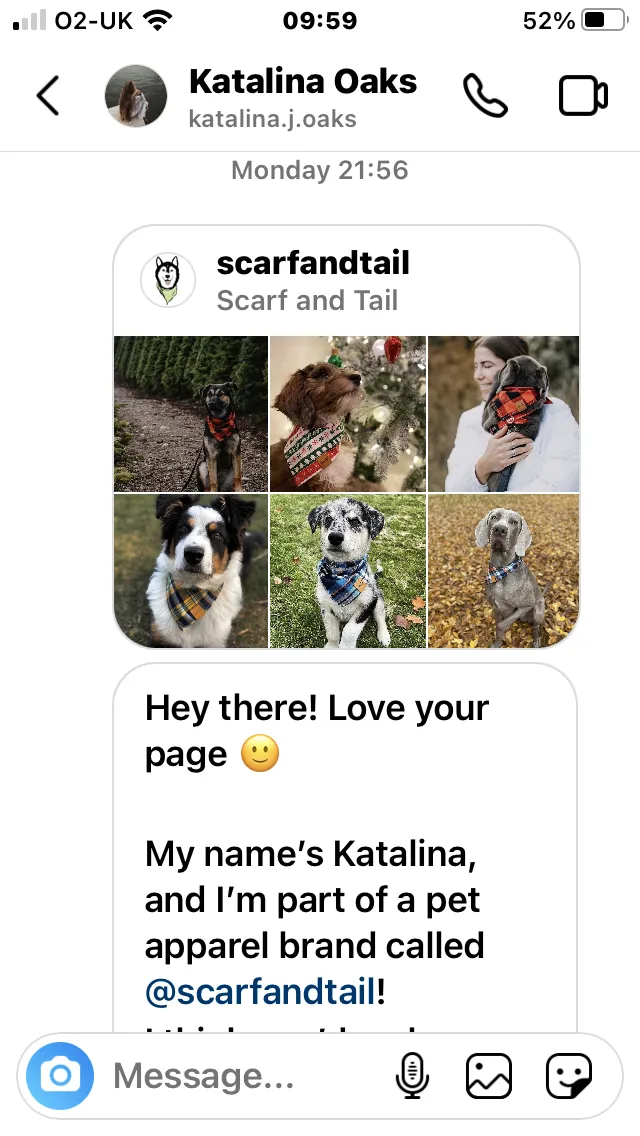View the grey Weimaraner in leaves photo
This screenshot has height=1136, width=640.
coord(504,571)
